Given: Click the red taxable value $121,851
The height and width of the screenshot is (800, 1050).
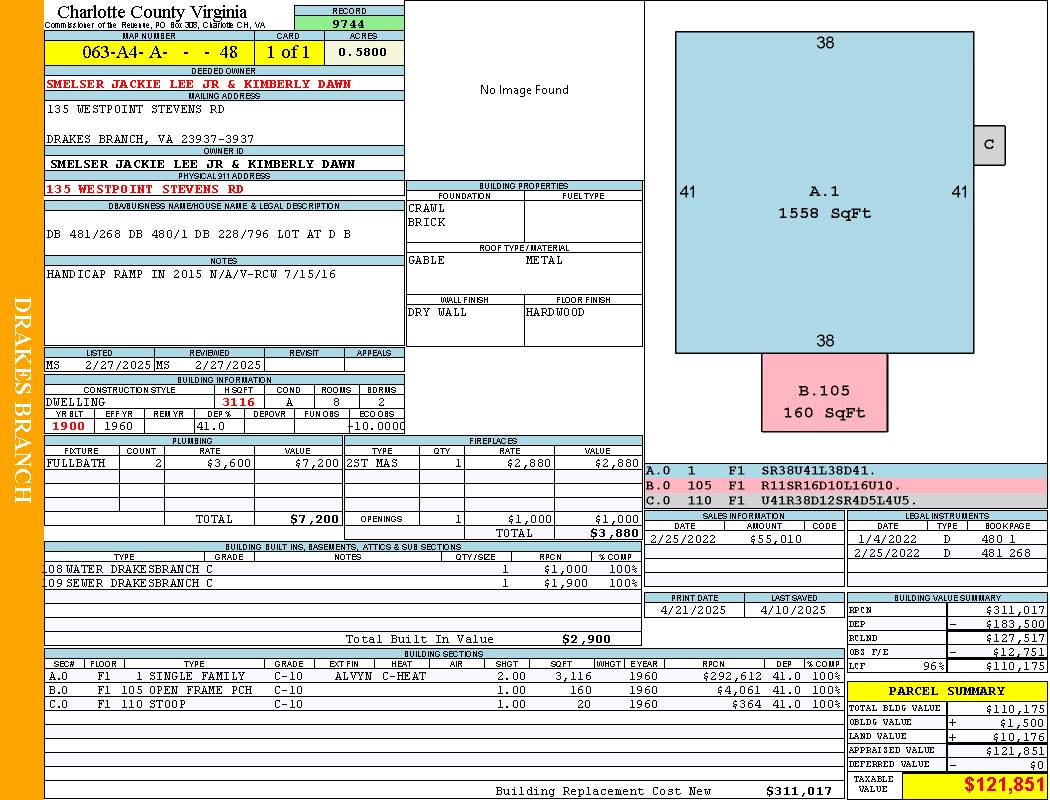Looking at the screenshot, I should pos(1003,785).
